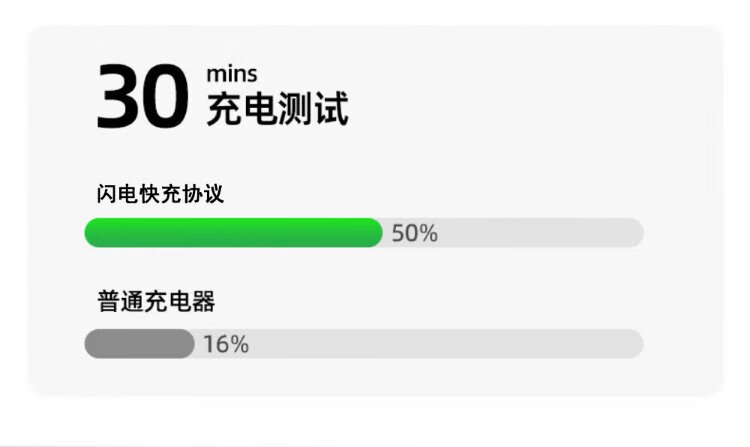The height and width of the screenshot is (447, 750).
Task: Click the "mins" unit label
Action: (x=231, y=73)
